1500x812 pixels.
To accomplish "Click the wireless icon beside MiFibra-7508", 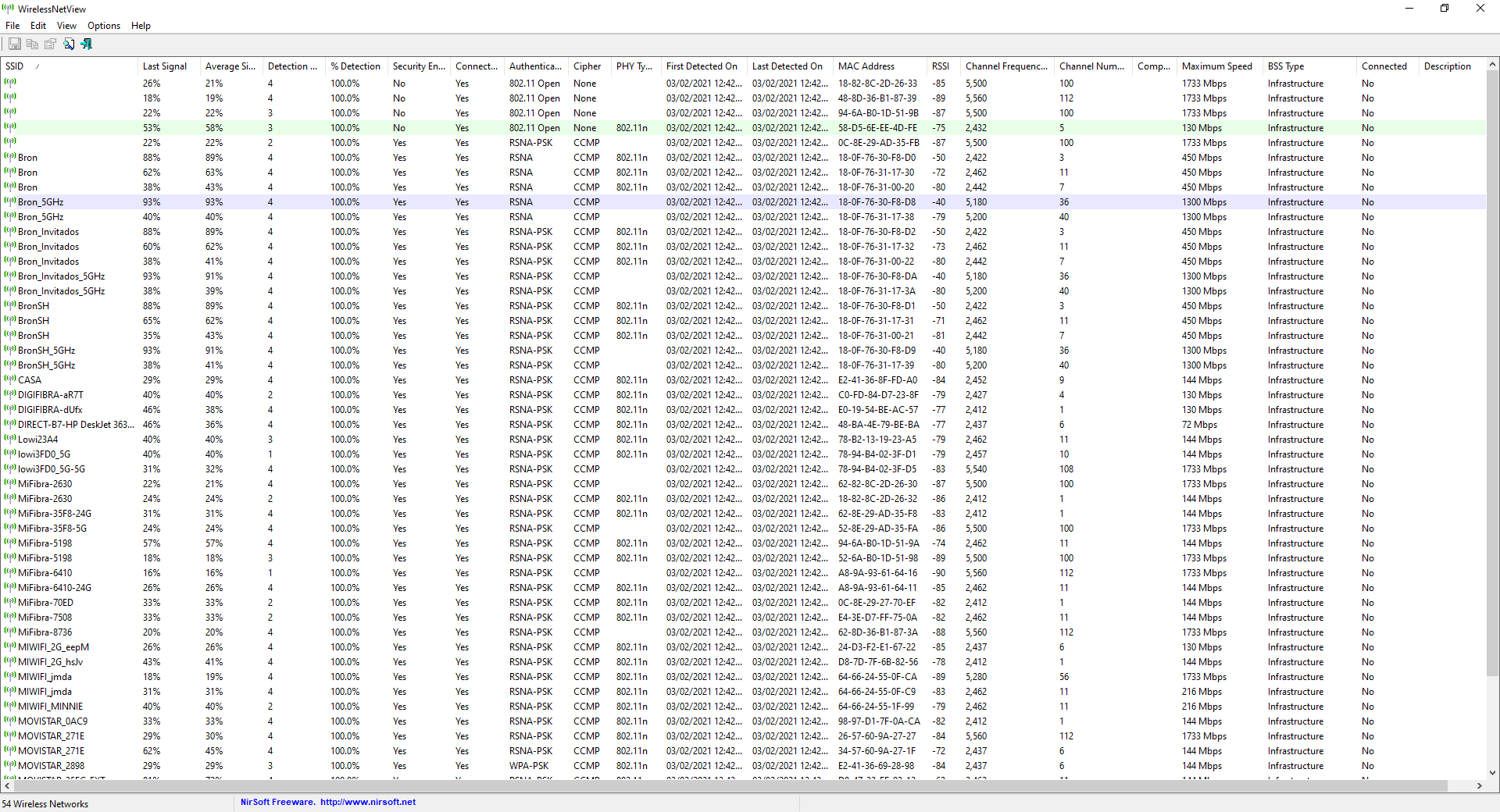I will click(10, 618).
